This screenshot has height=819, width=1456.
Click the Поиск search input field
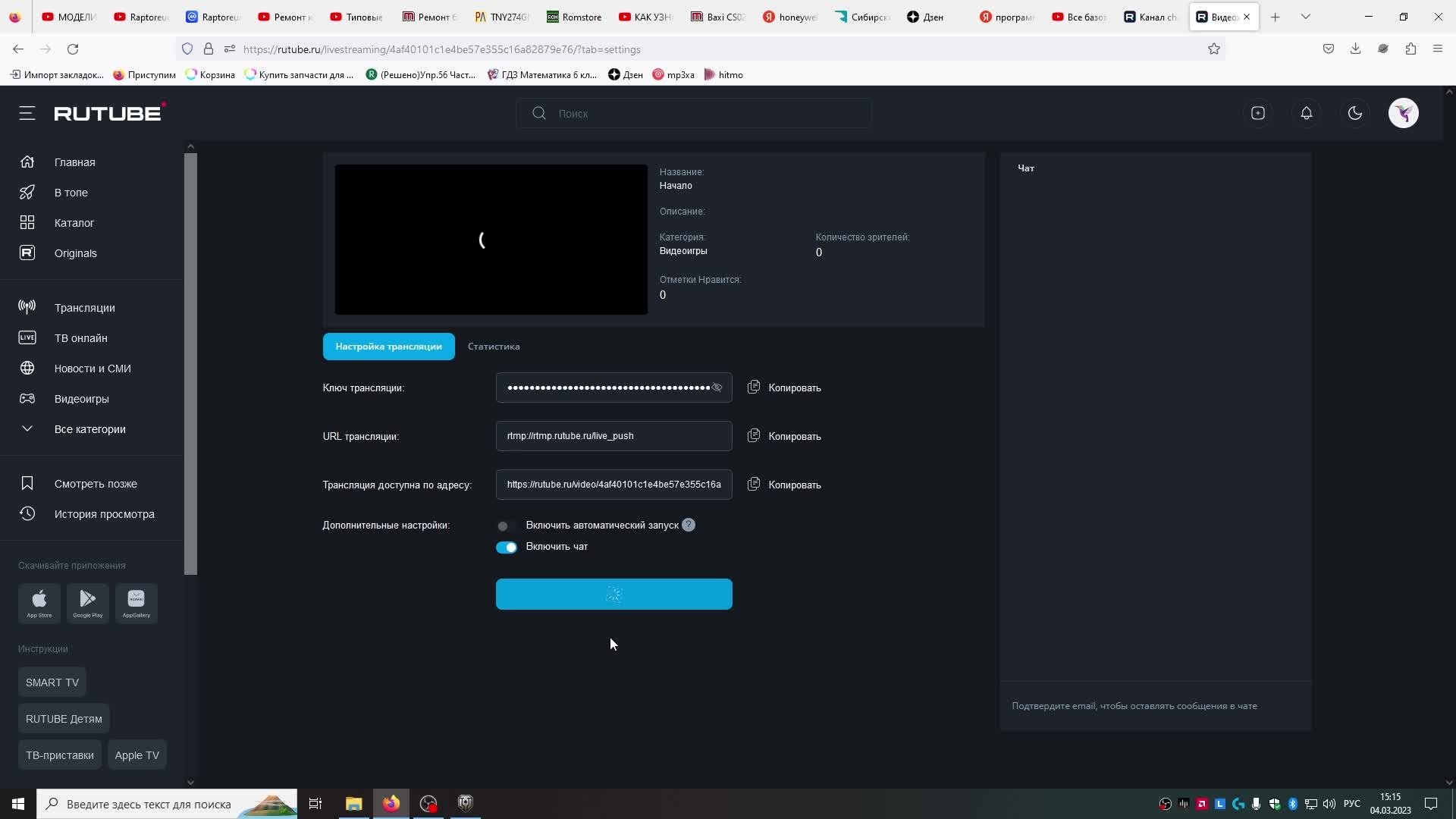click(705, 114)
